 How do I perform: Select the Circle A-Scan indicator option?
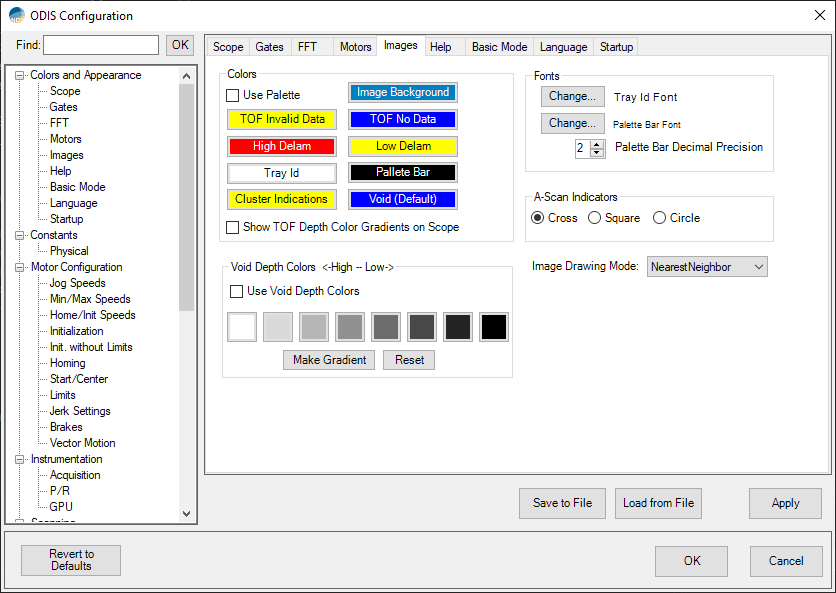pyautogui.click(x=660, y=218)
